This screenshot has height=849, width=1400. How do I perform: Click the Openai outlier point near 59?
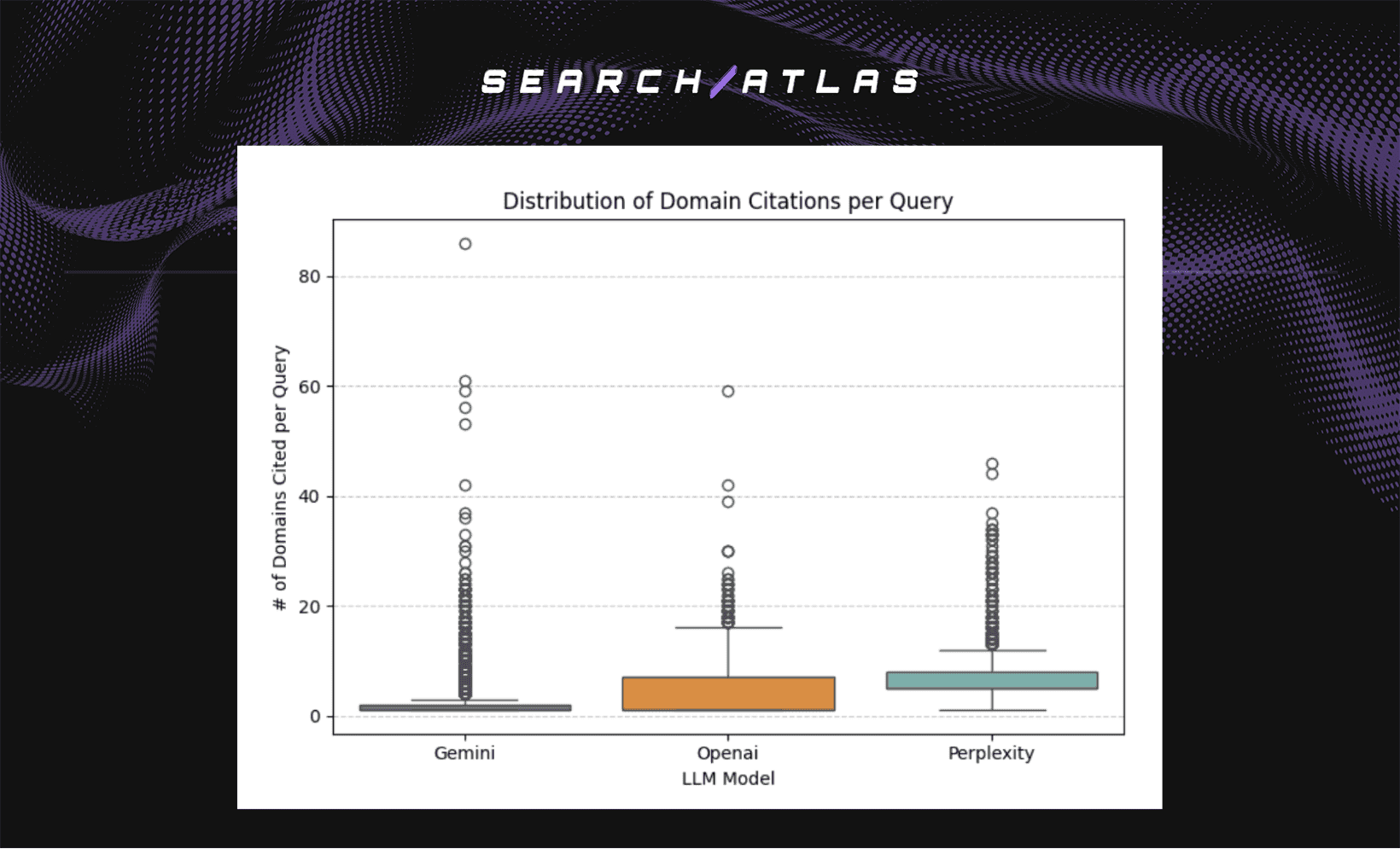[x=727, y=393]
